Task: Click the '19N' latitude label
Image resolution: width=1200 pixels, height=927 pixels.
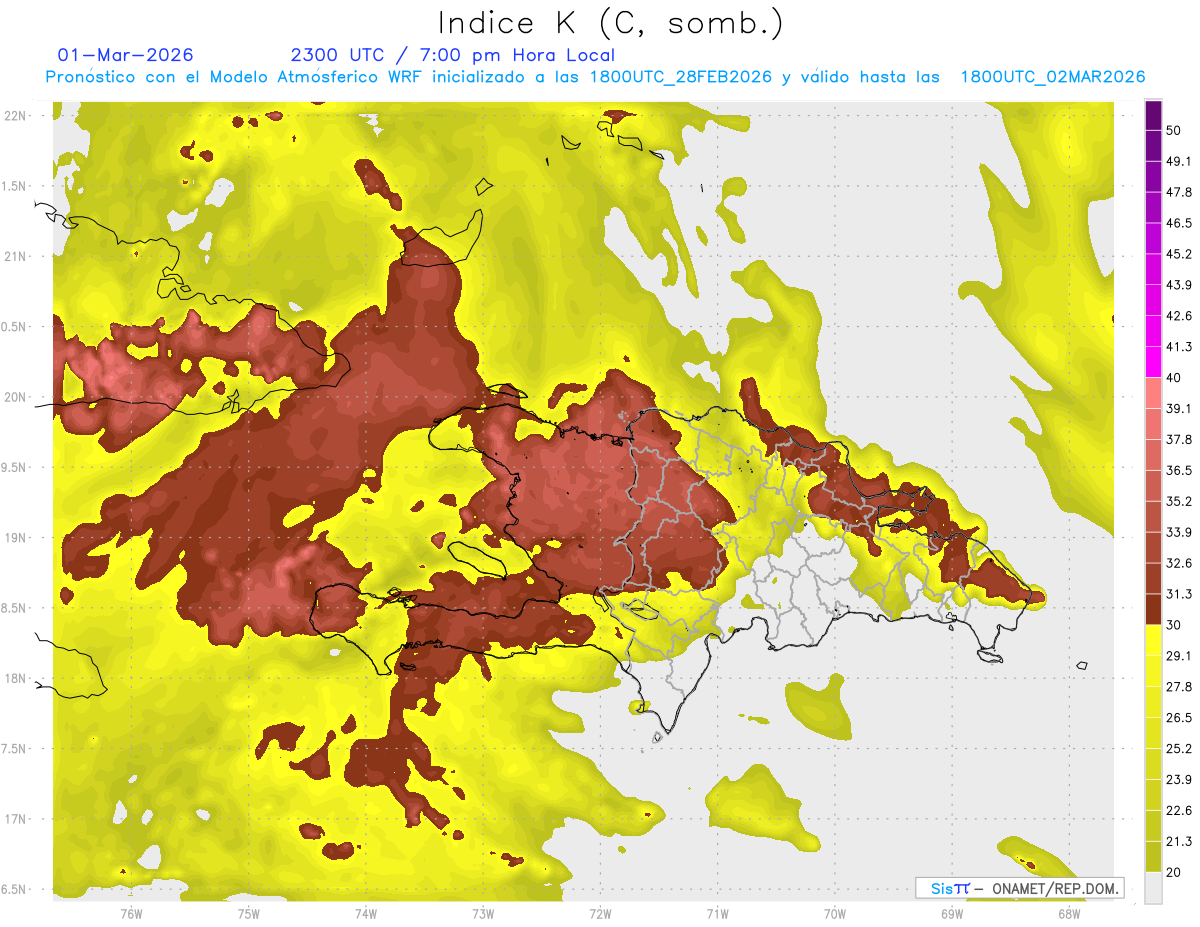Action: point(16,538)
